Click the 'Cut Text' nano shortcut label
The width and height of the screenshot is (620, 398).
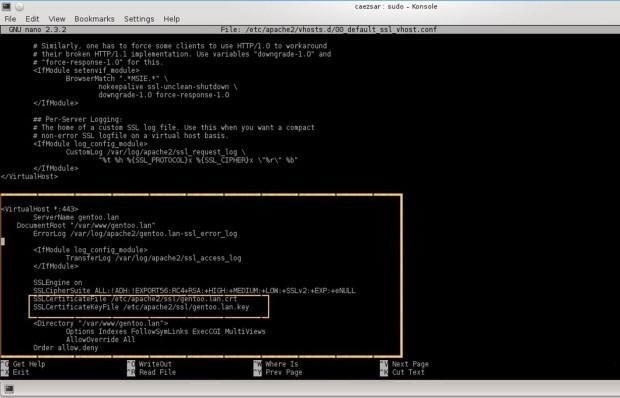pyautogui.click(x=408, y=372)
